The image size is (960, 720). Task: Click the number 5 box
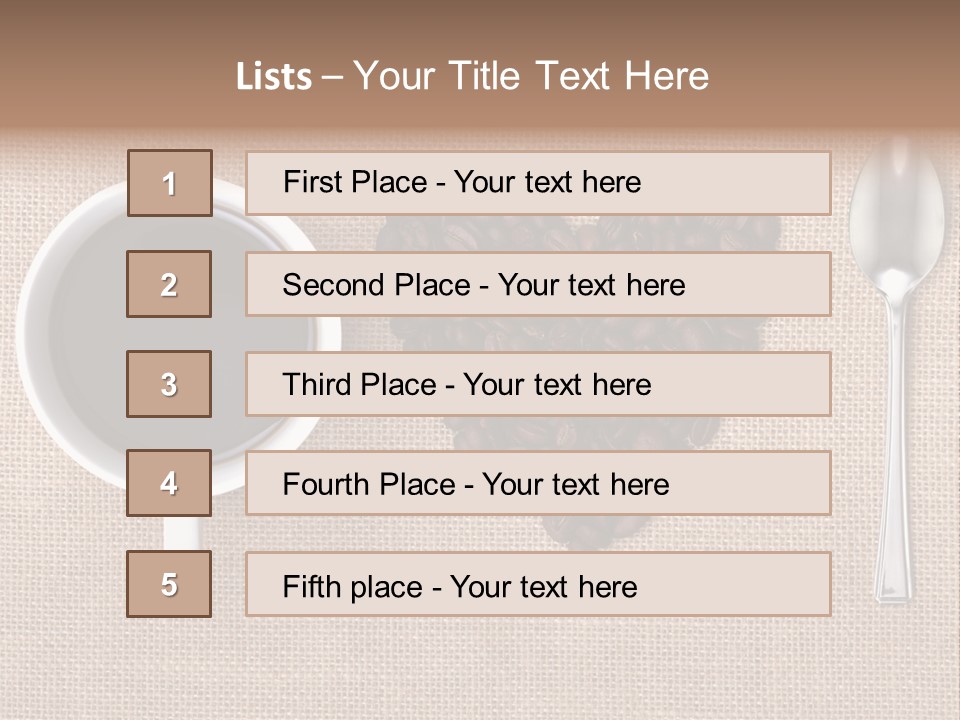169,584
